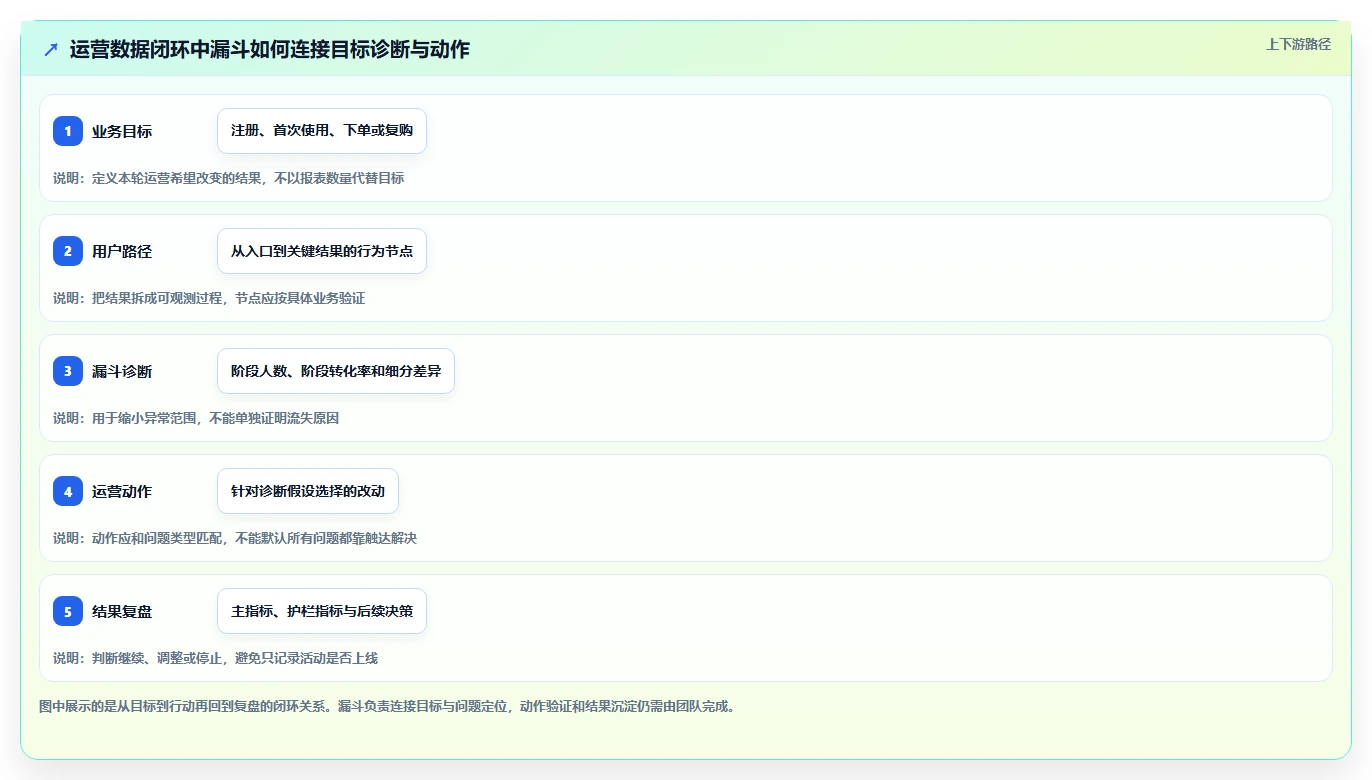1372x780 pixels.
Task: Click the 阶段人数、阶段转化率和细分差异 chip
Action: 336,371
